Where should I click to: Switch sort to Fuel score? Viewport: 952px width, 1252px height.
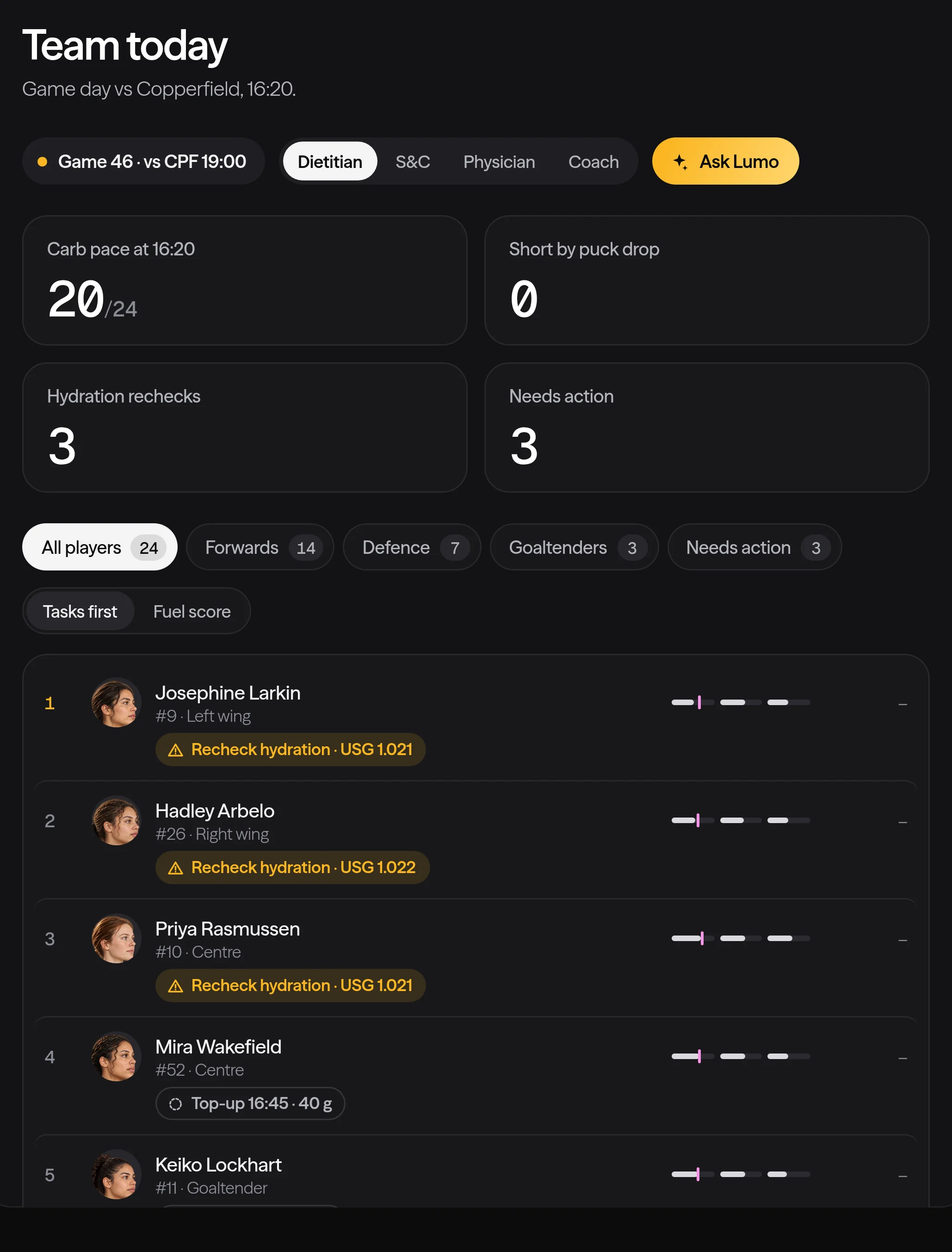[x=192, y=612]
